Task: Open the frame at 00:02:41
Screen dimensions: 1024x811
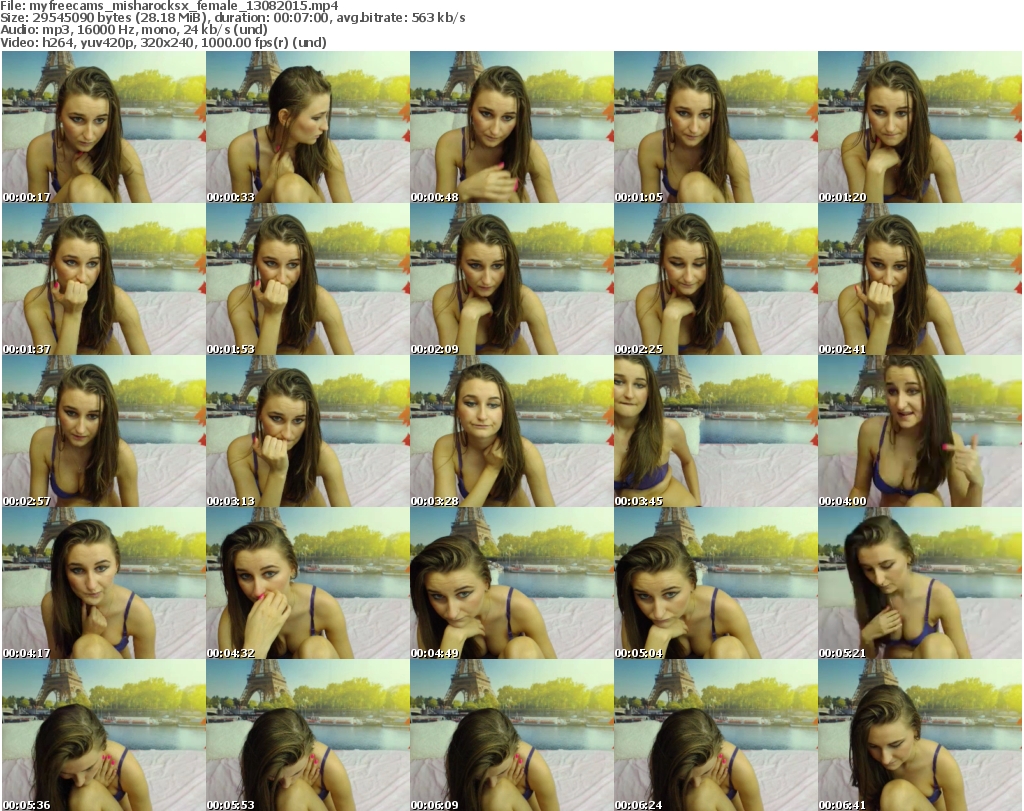Action: (920, 279)
